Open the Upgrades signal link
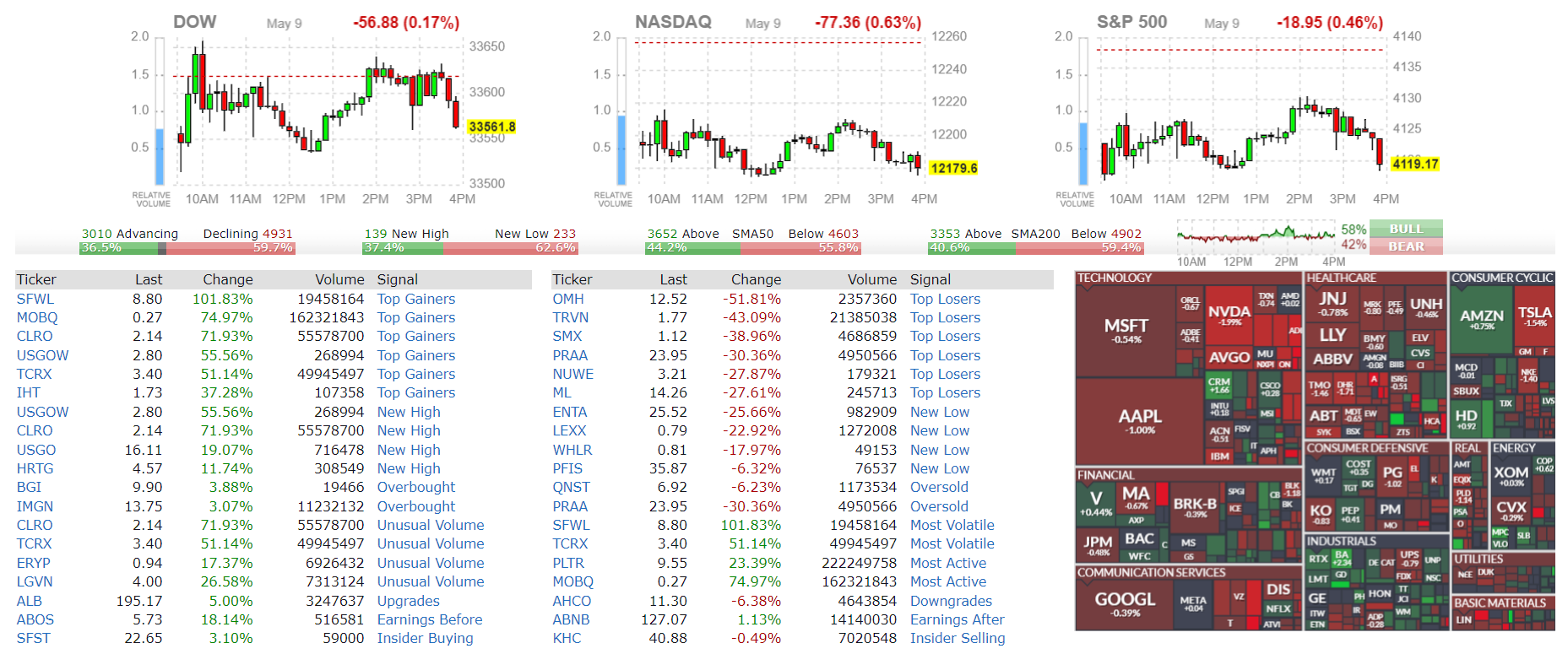The image size is (1568, 654). (x=409, y=601)
